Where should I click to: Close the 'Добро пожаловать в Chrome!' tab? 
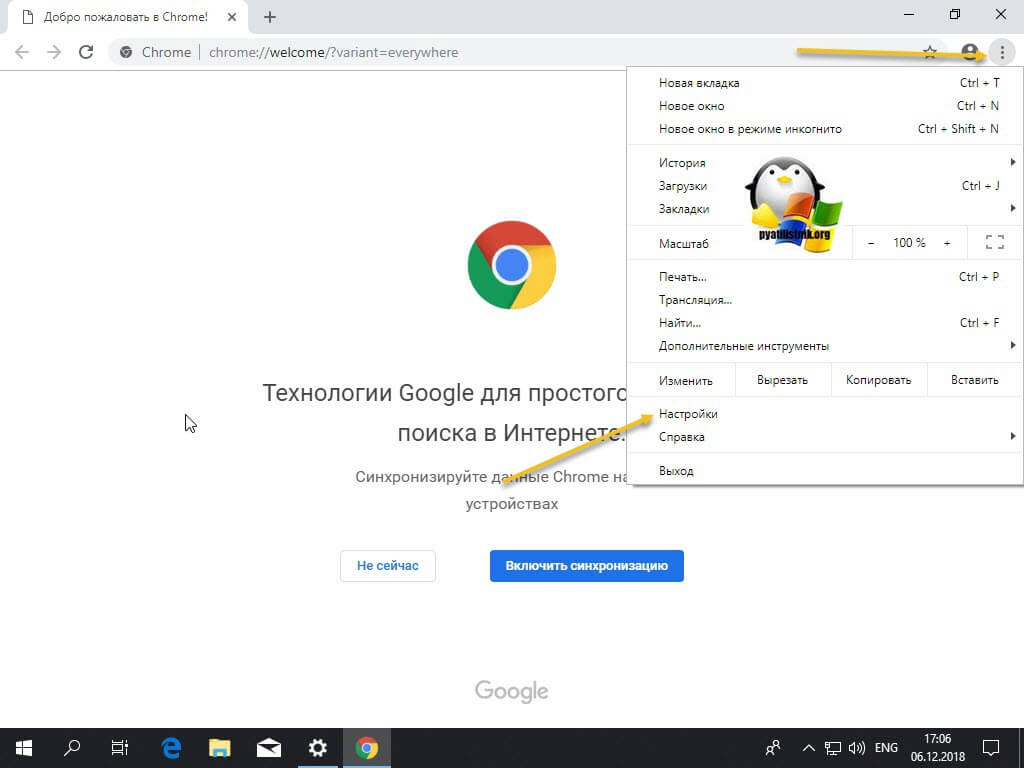232,18
